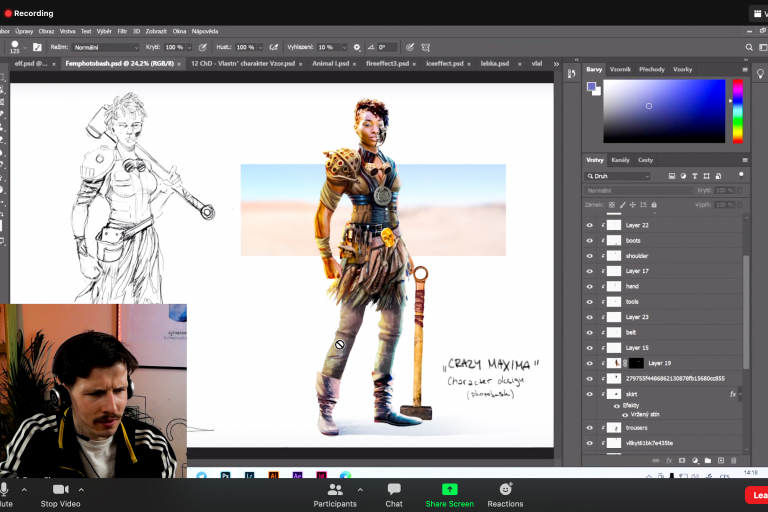Viewport: 768px width, 512px height.
Task: Switch to the Kanály tab
Action: 620,160
